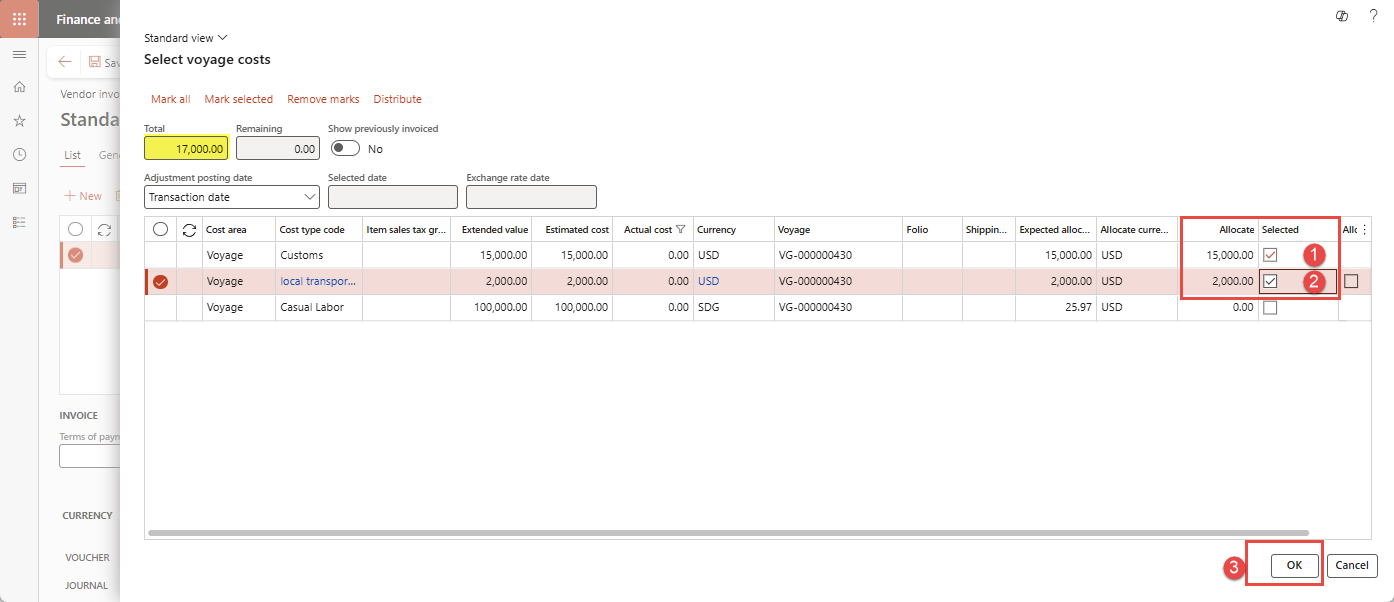Click the yellow Total amount field

[x=186, y=148]
